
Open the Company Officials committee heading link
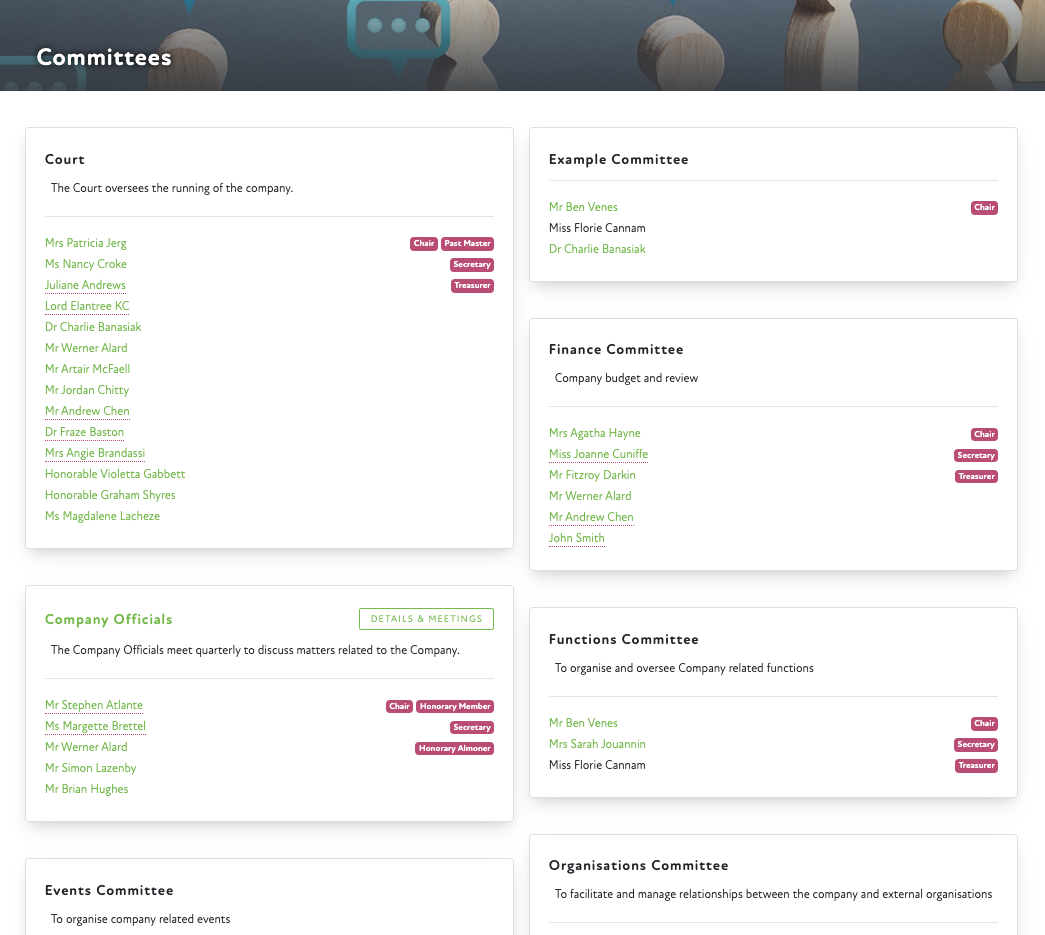(109, 620)
